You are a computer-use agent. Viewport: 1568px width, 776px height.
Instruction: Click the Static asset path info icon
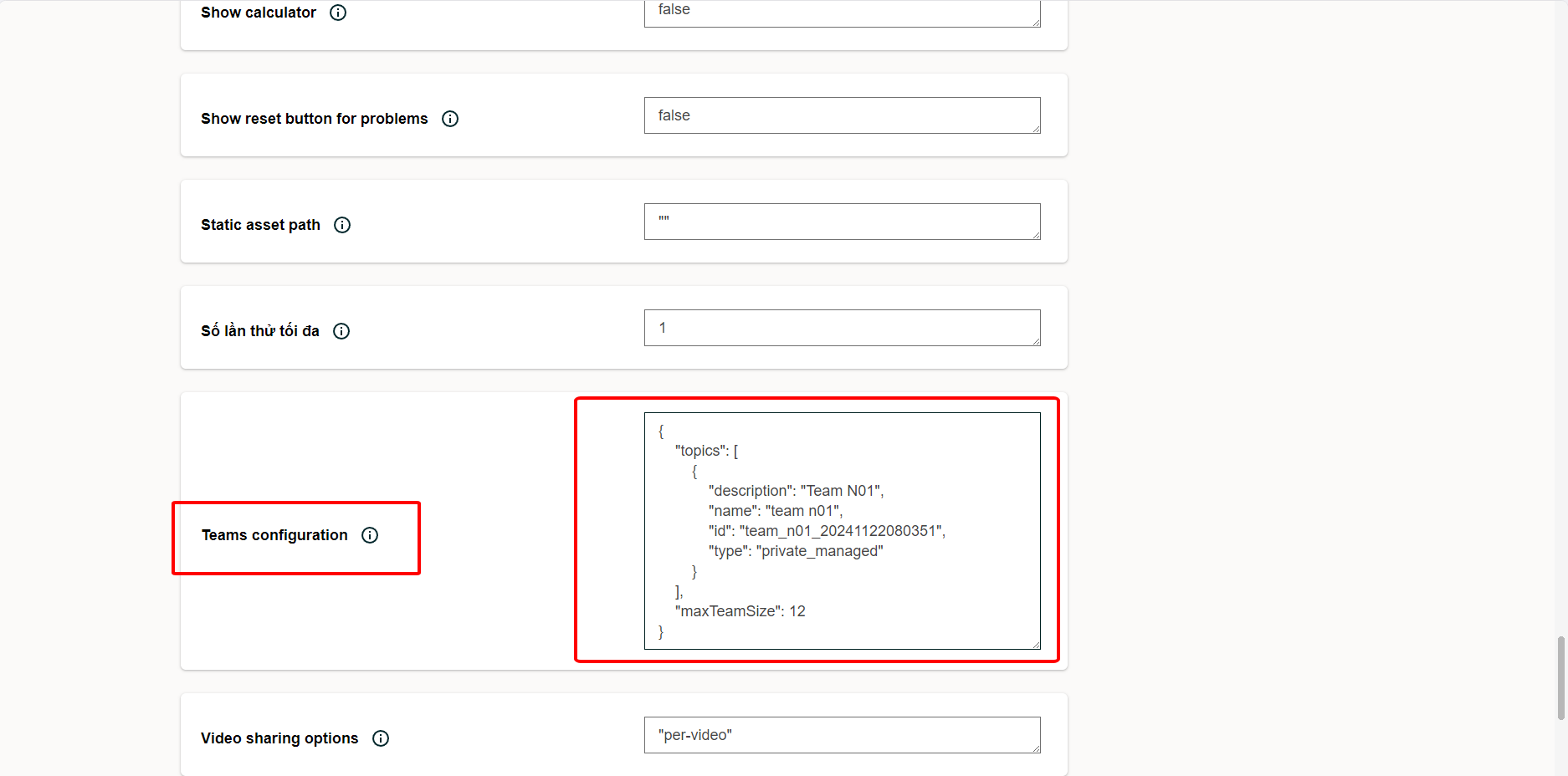coord(342,225)
